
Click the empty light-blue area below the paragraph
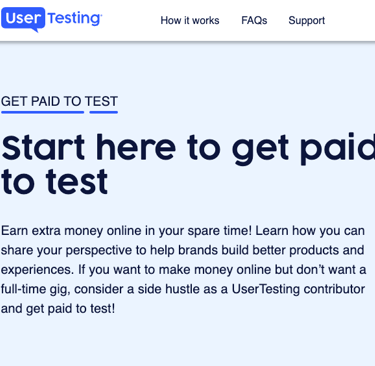point(187,342)
